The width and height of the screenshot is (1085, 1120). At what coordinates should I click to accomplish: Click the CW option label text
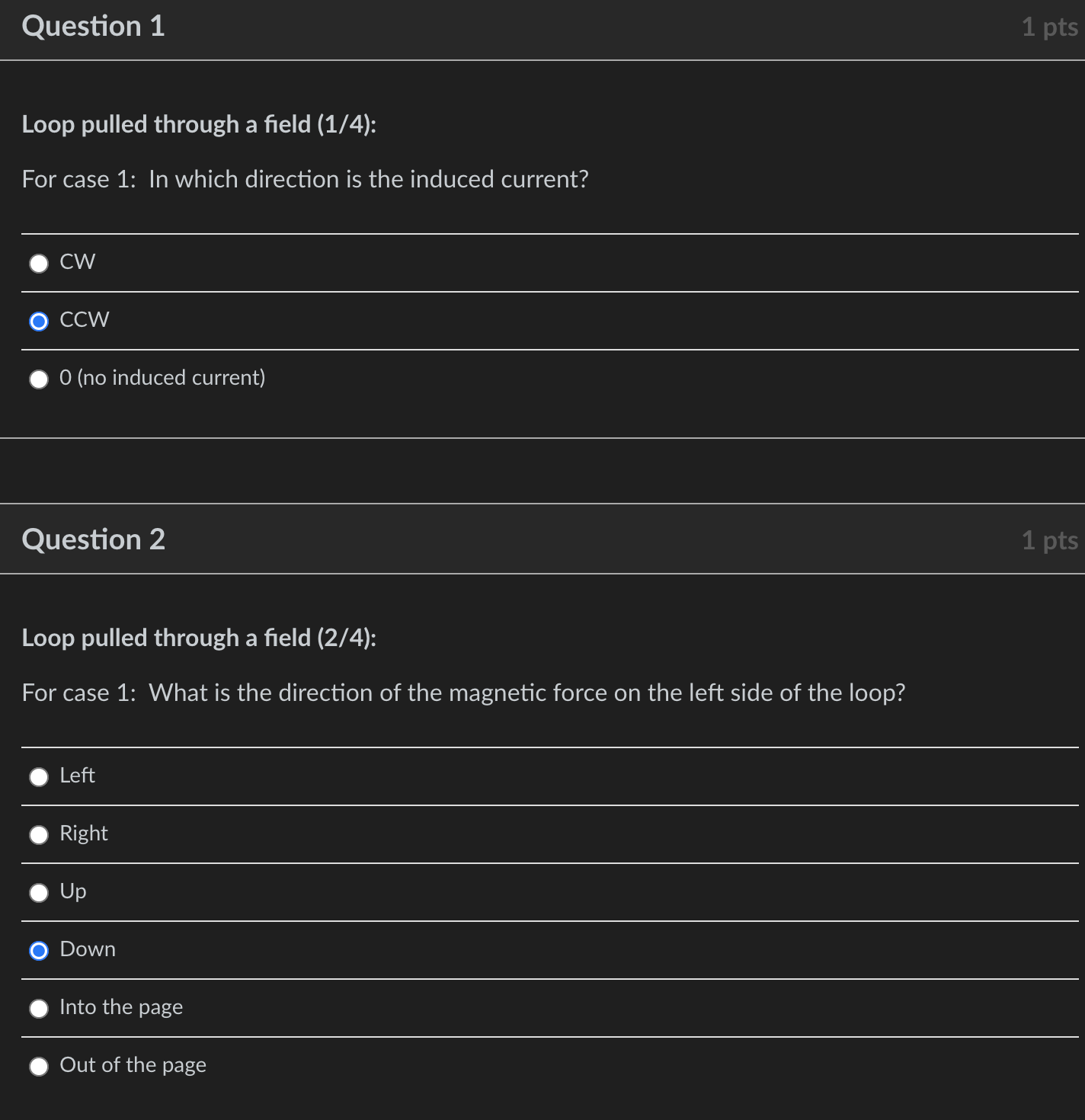pyautogui.click(x=77, y=262)
